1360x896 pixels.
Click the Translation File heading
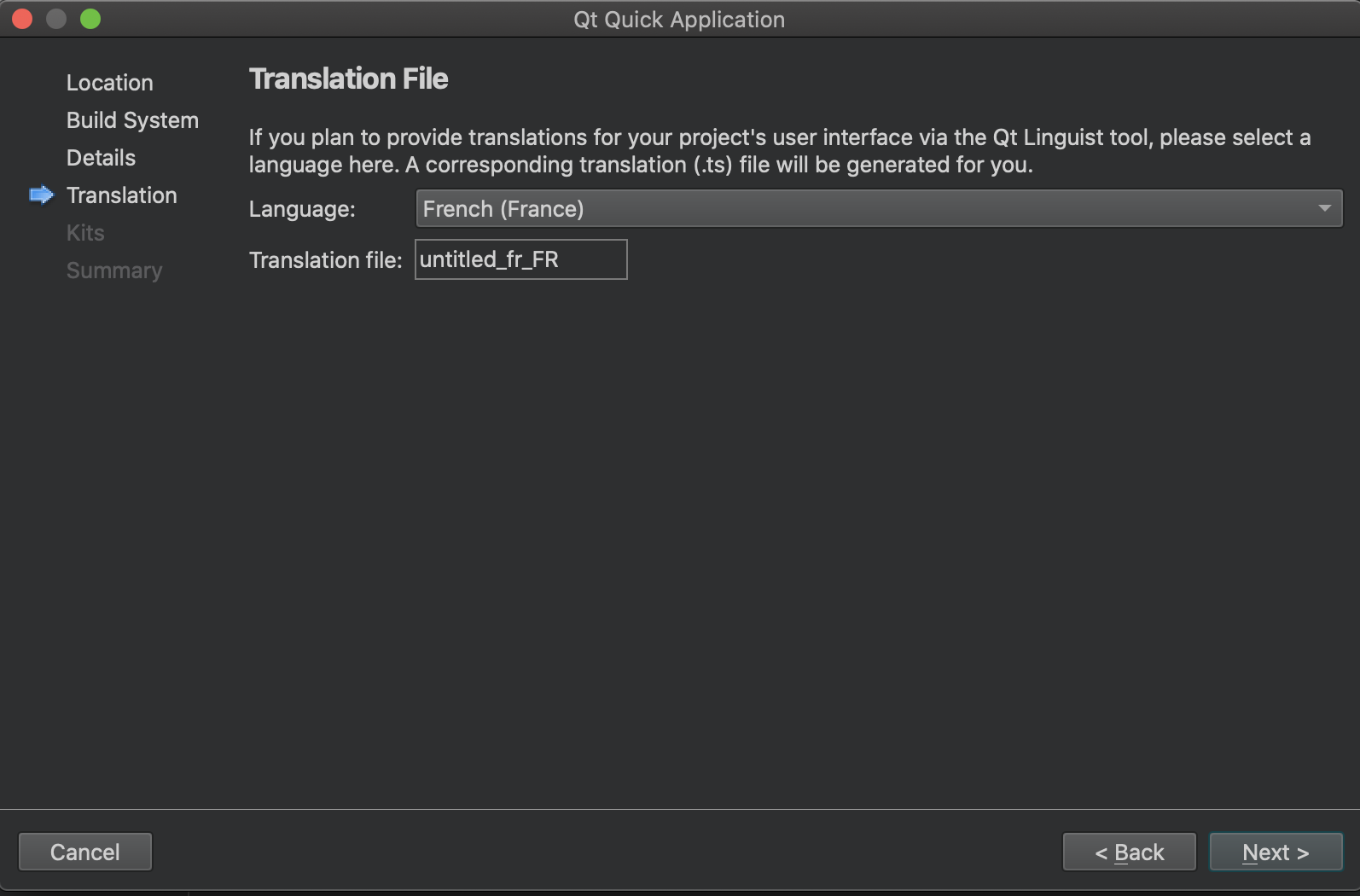348,79
